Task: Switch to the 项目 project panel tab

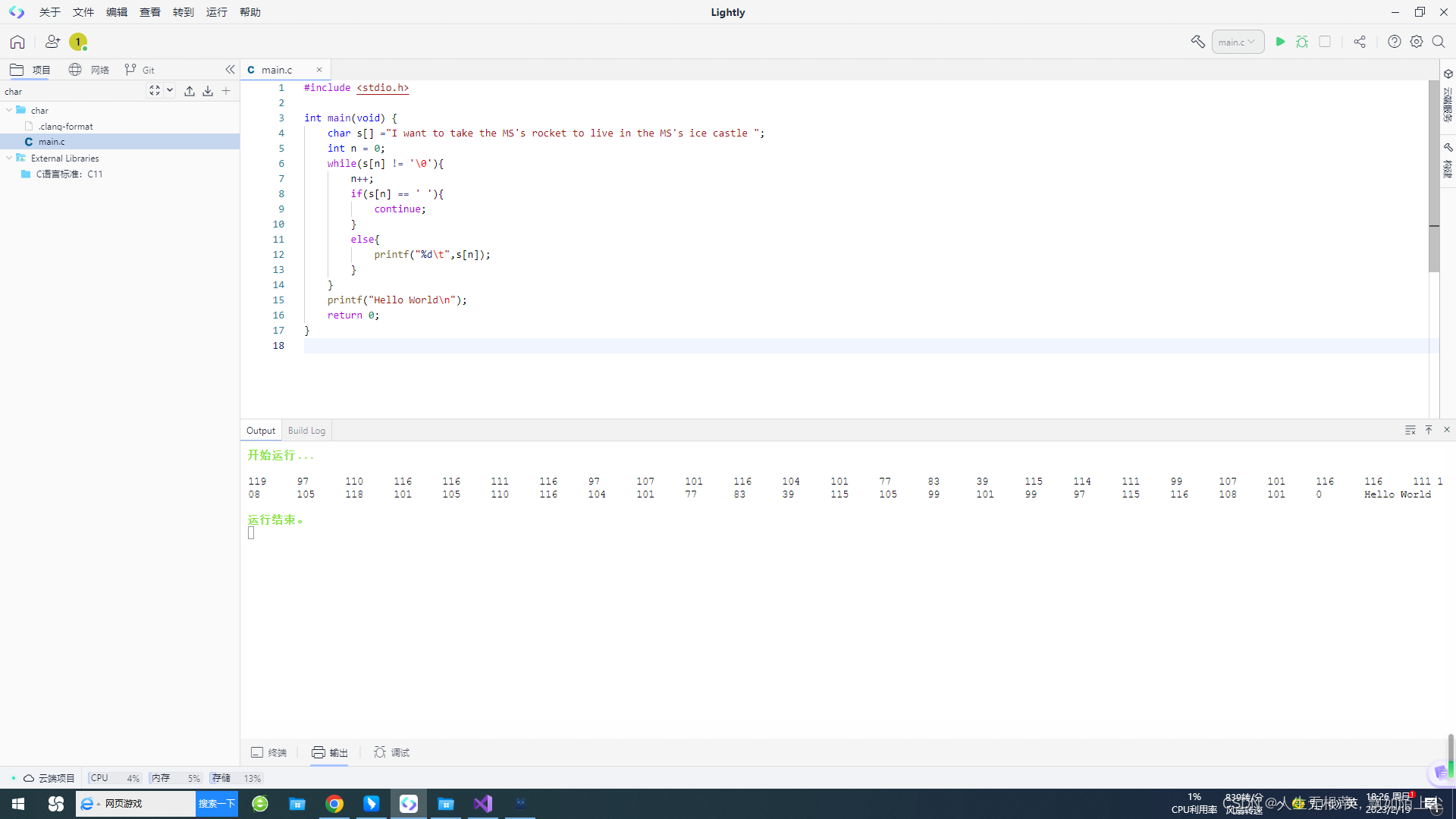Action: coord(30,70)
